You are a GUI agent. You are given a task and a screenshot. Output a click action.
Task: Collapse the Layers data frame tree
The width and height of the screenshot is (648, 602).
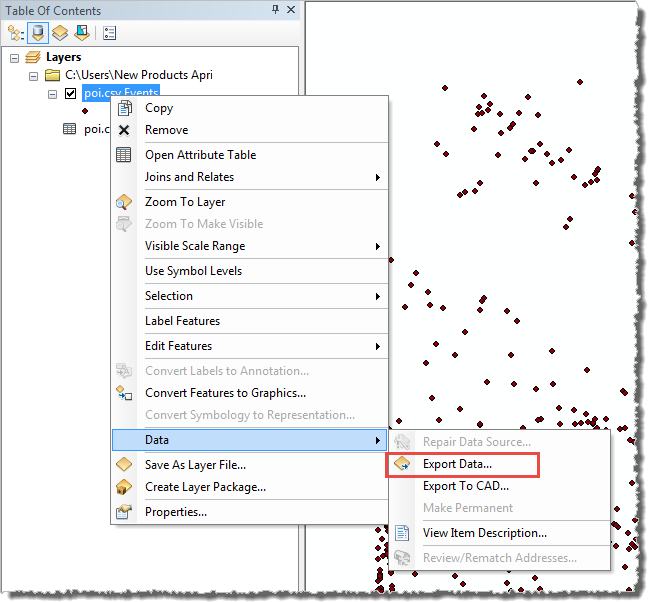tap(15, 58)
